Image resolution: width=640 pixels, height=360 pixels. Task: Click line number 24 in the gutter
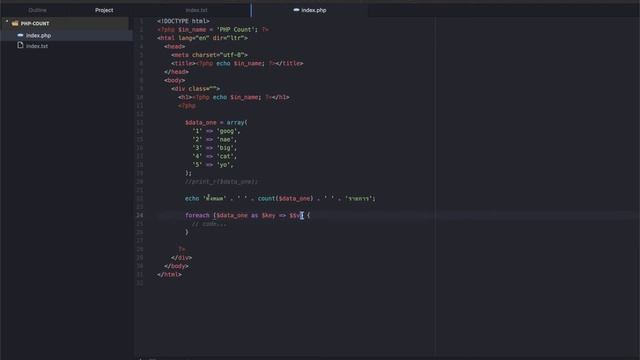click(140, 215)
